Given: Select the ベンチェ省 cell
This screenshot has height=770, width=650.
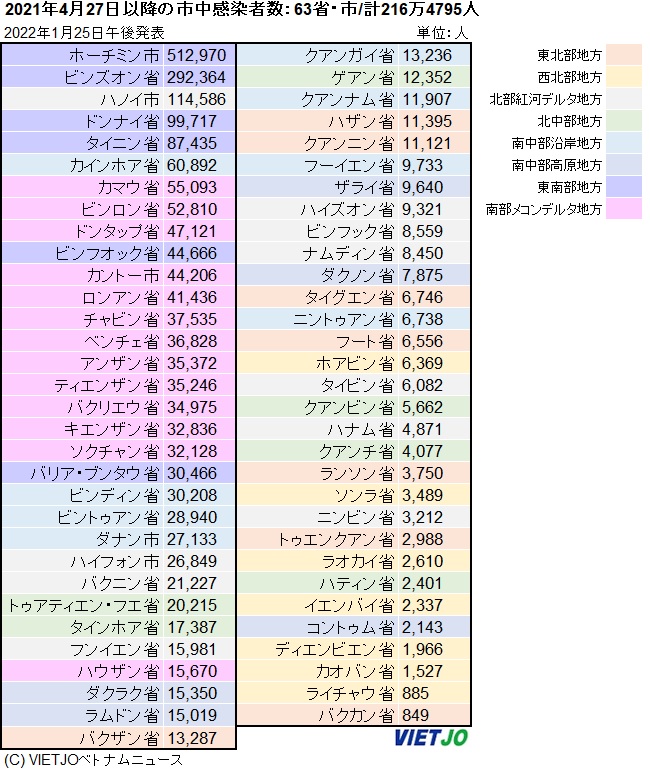Looking at the screenshot, I should coord(82,341).
